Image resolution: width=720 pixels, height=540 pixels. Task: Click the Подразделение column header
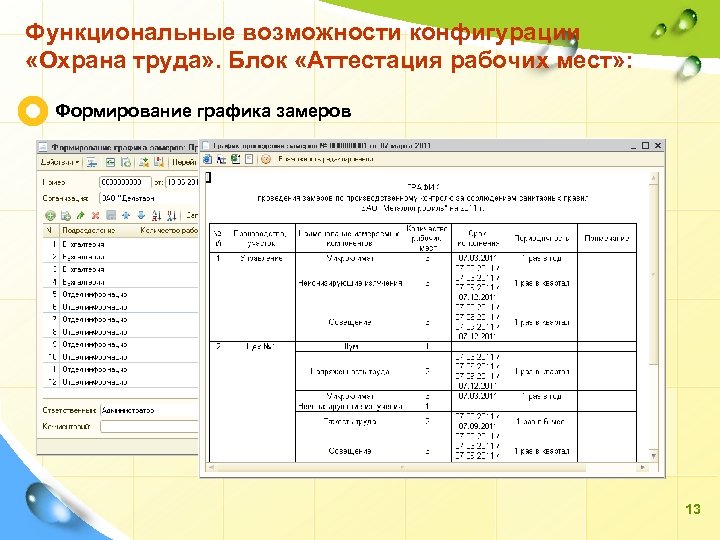tap(88, 230)
